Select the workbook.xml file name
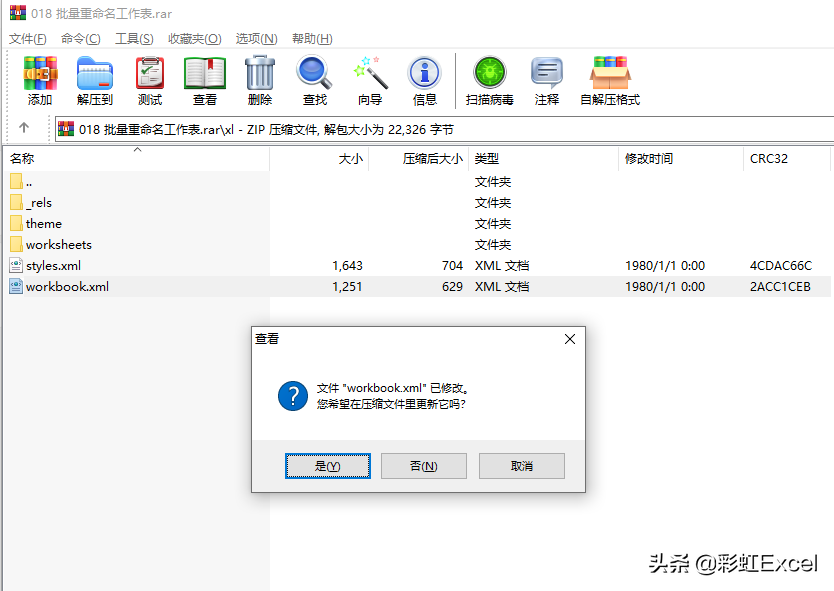Image resolution: width=834 pixels, height=591 pixels. click(67, 287)
